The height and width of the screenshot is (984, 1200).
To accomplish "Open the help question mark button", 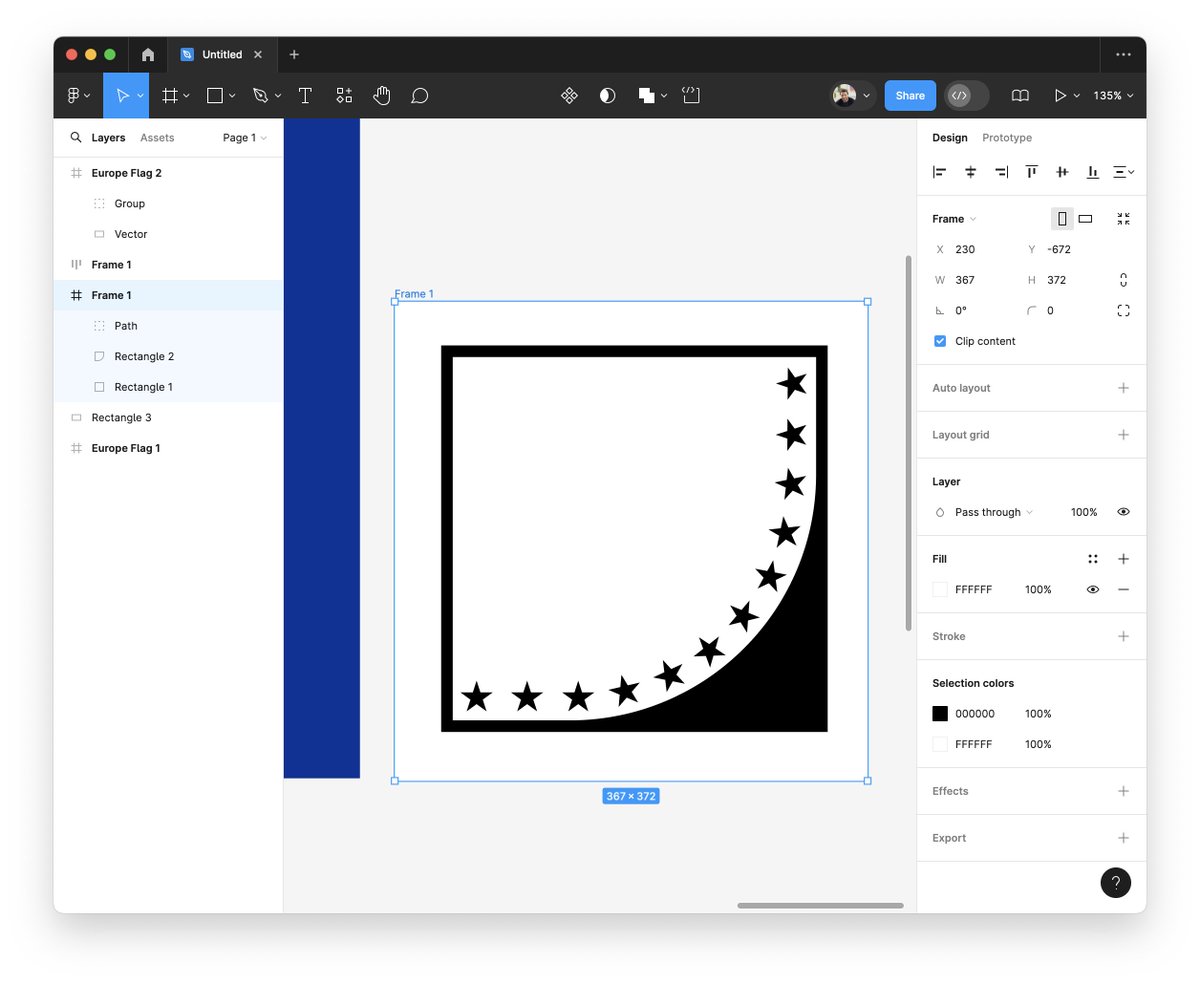I will click(1116, 882).
